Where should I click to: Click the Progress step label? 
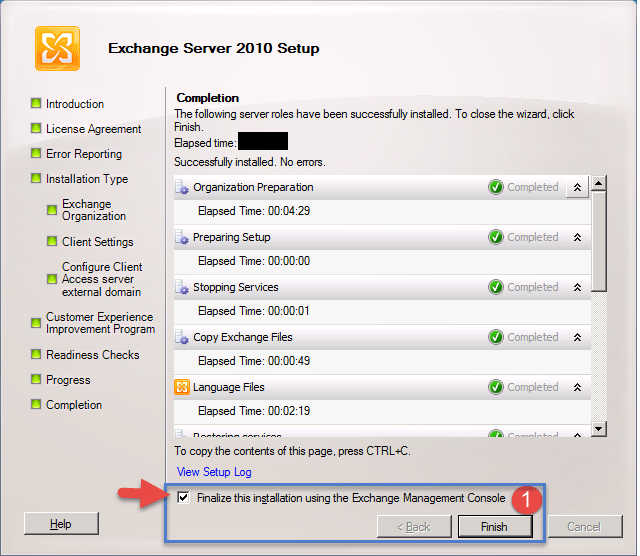(x=68, y=380)
